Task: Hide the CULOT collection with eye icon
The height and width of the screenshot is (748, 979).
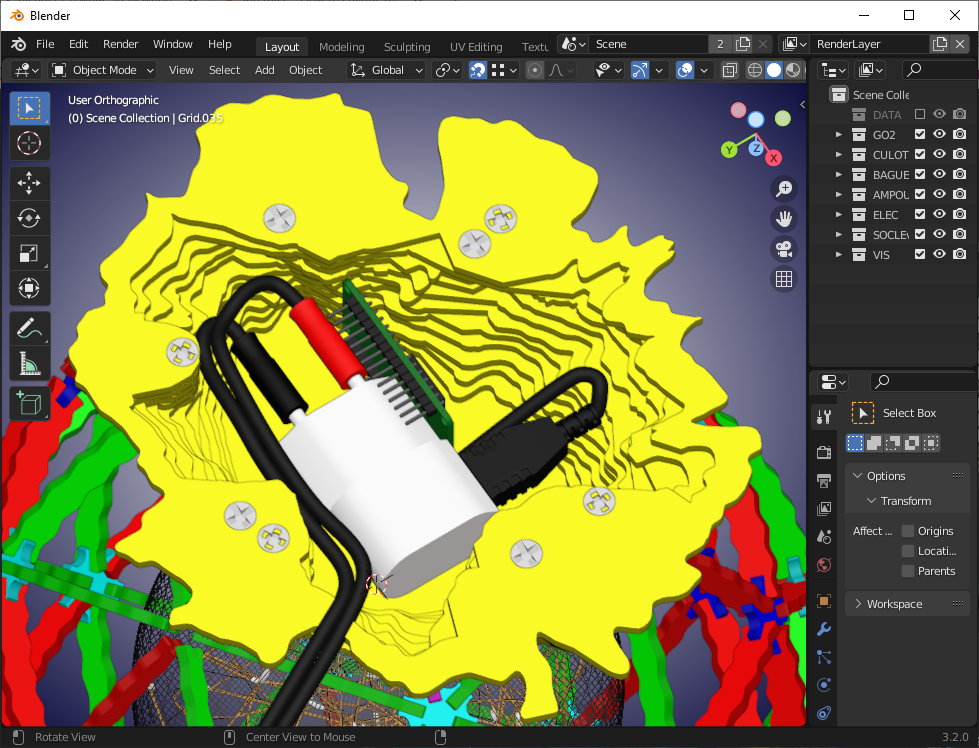Action: click(939, 155)
